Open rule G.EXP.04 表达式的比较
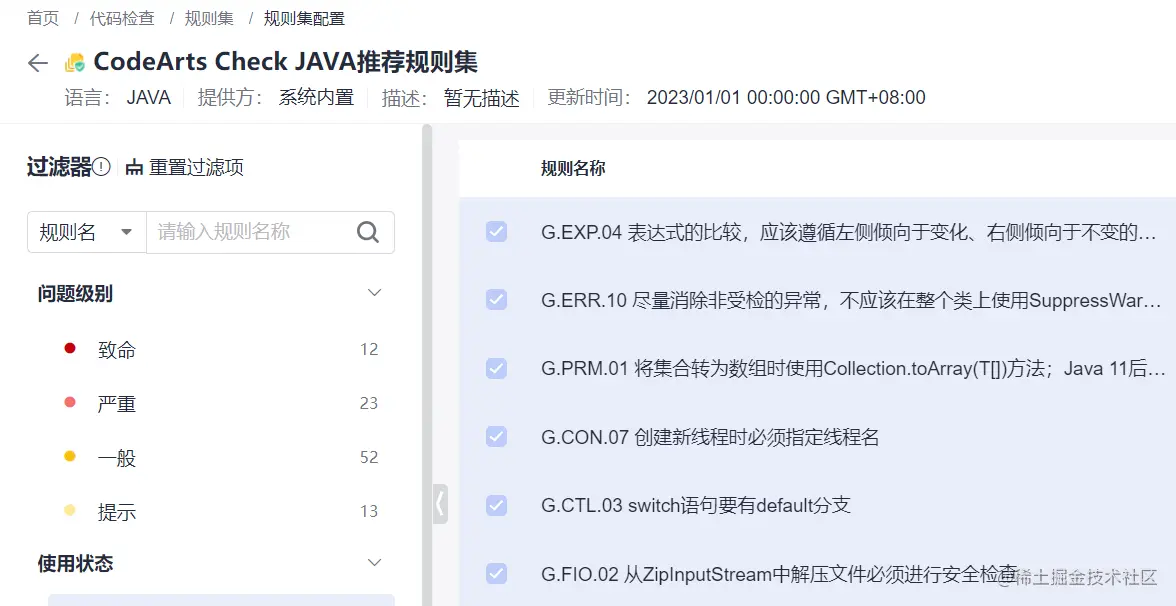1176x606 pixels. 848,232
